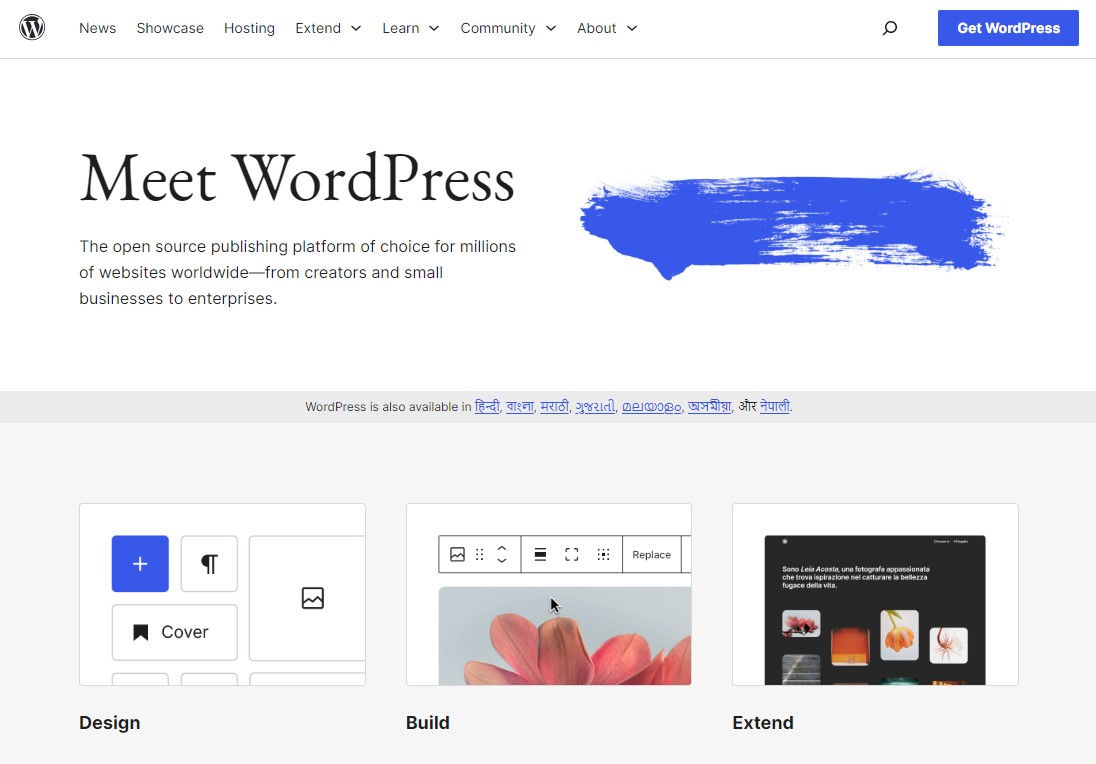Click the drag handle dots icon
Image resolution: width=1096 pixels, height=764 pixels.
(480, 554)
